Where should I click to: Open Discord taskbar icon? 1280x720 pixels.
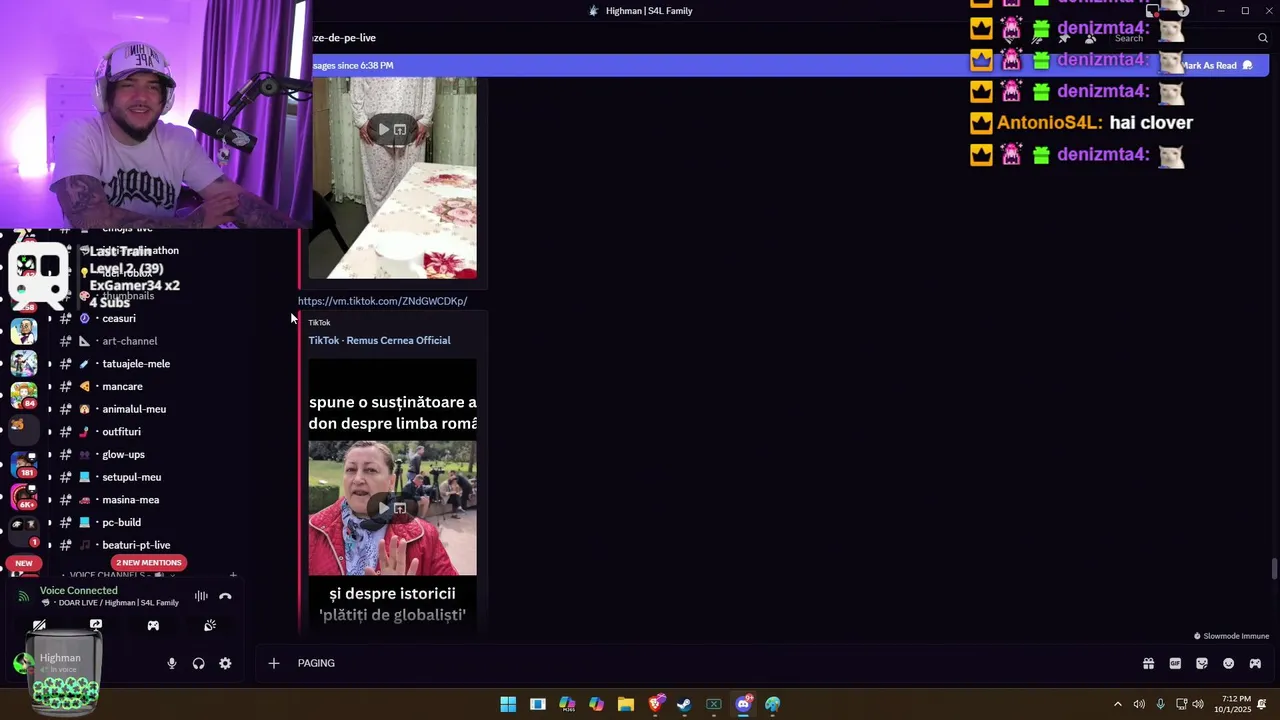tap(743, 704)
